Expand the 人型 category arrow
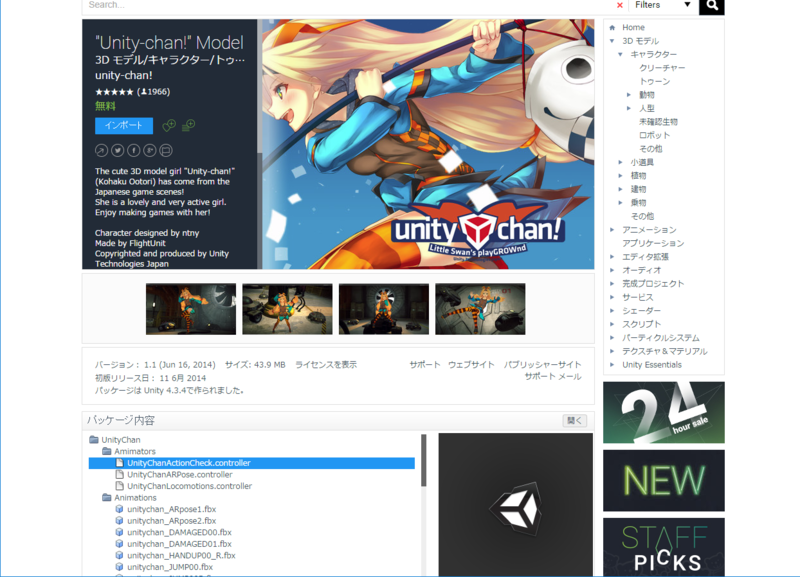 coord(629,108)
